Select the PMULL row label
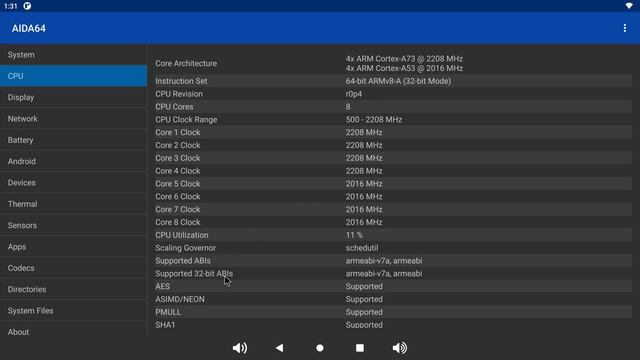 click(x=168, y=312)
